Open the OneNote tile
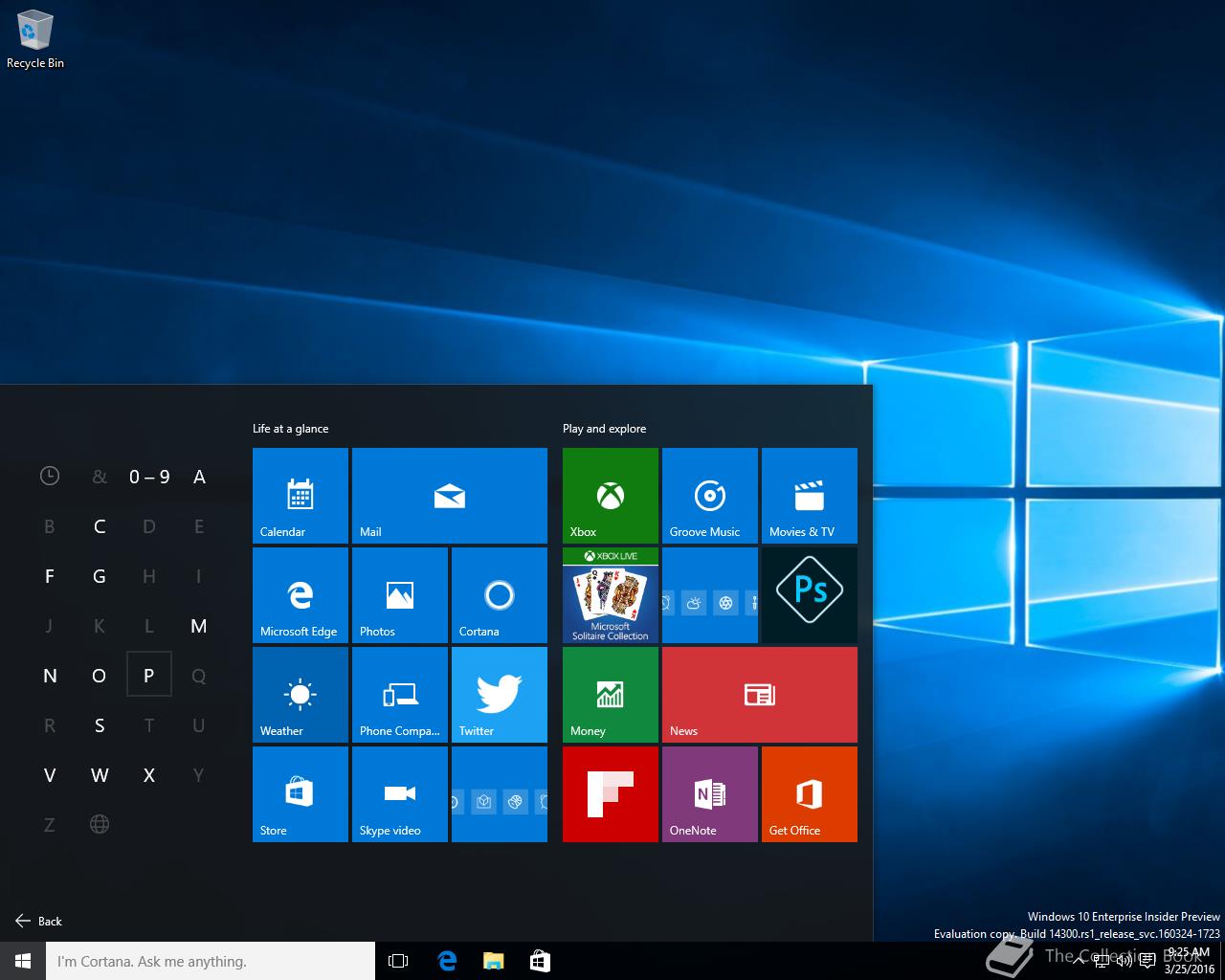 click(710, 794)
